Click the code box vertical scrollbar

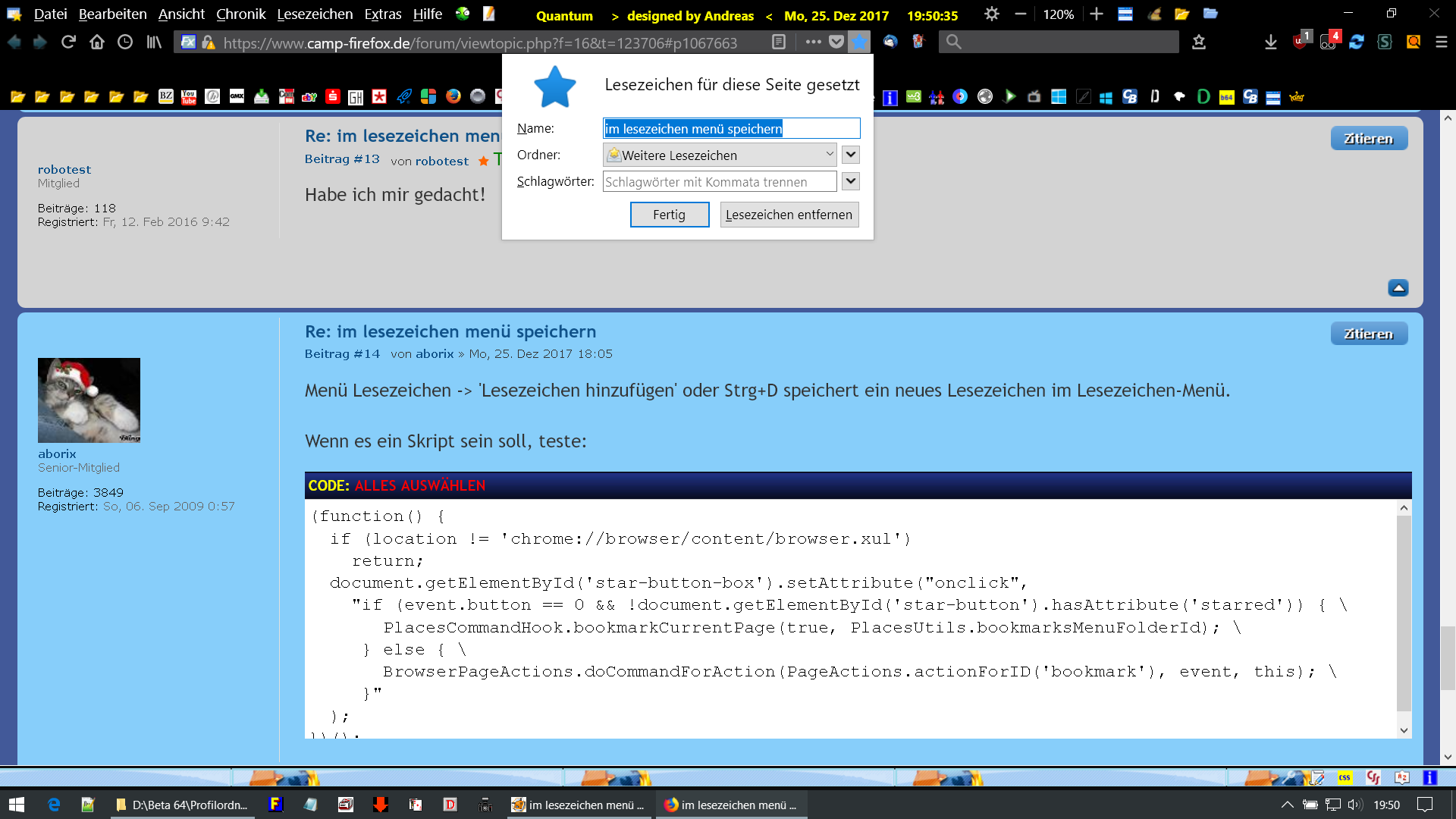1404,614
